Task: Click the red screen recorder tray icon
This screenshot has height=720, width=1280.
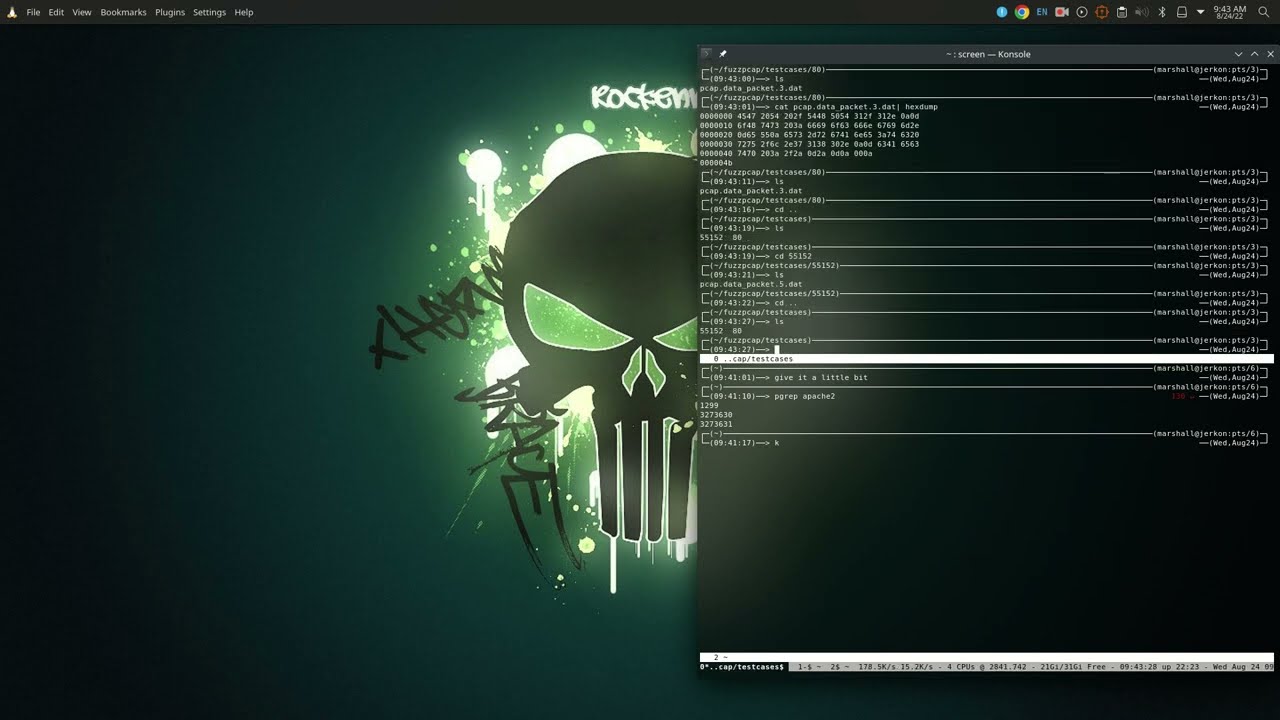Action: (x=1062, y=12)
